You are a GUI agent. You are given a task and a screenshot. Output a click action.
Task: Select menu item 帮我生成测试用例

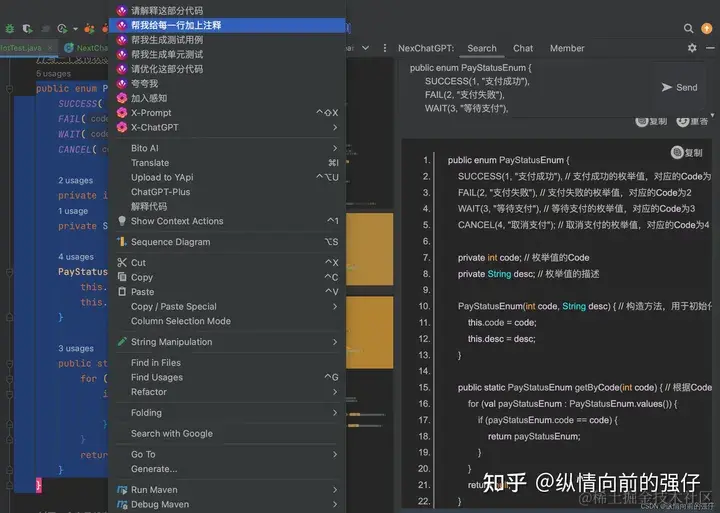point(227,40)
